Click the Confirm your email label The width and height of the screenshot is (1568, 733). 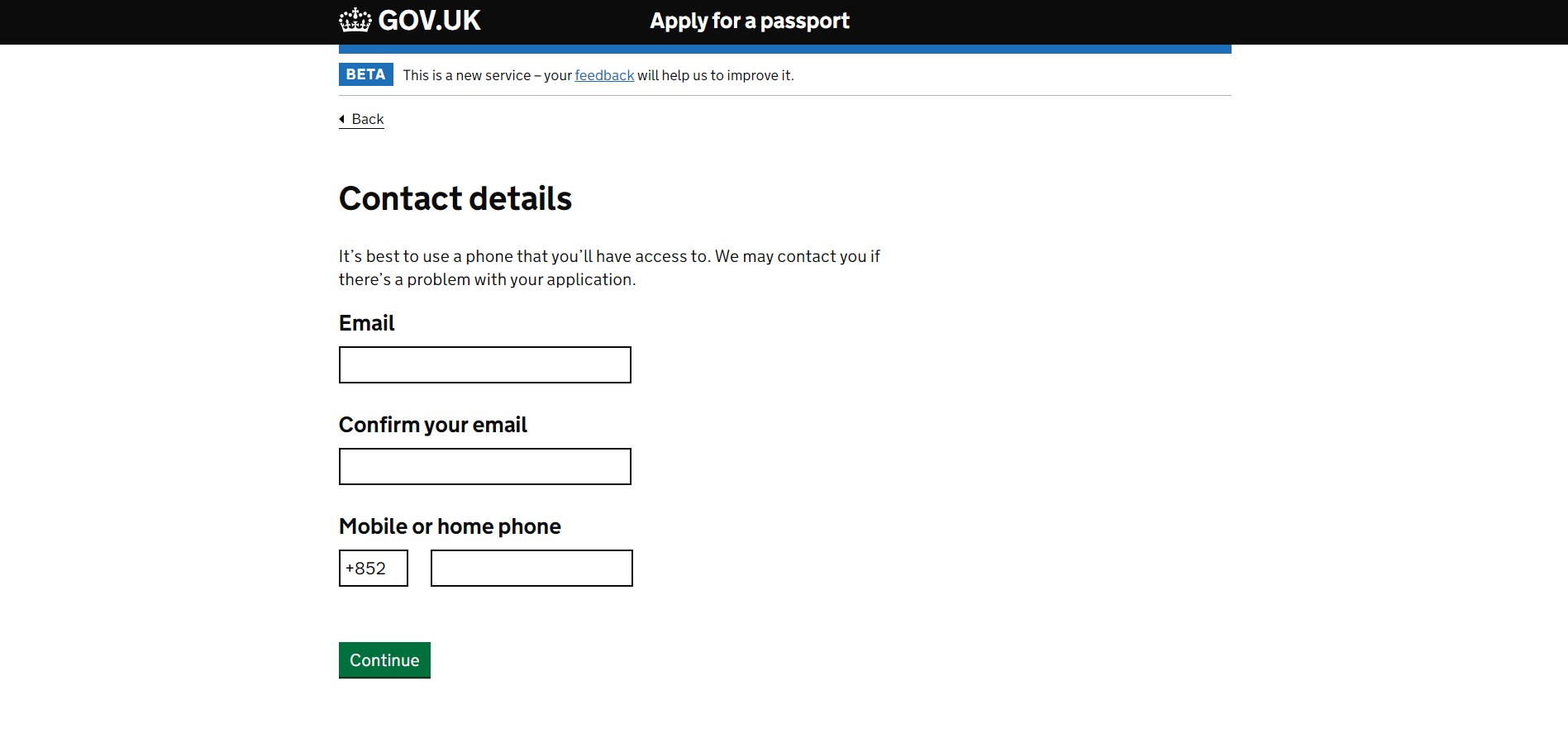[432, 425]
